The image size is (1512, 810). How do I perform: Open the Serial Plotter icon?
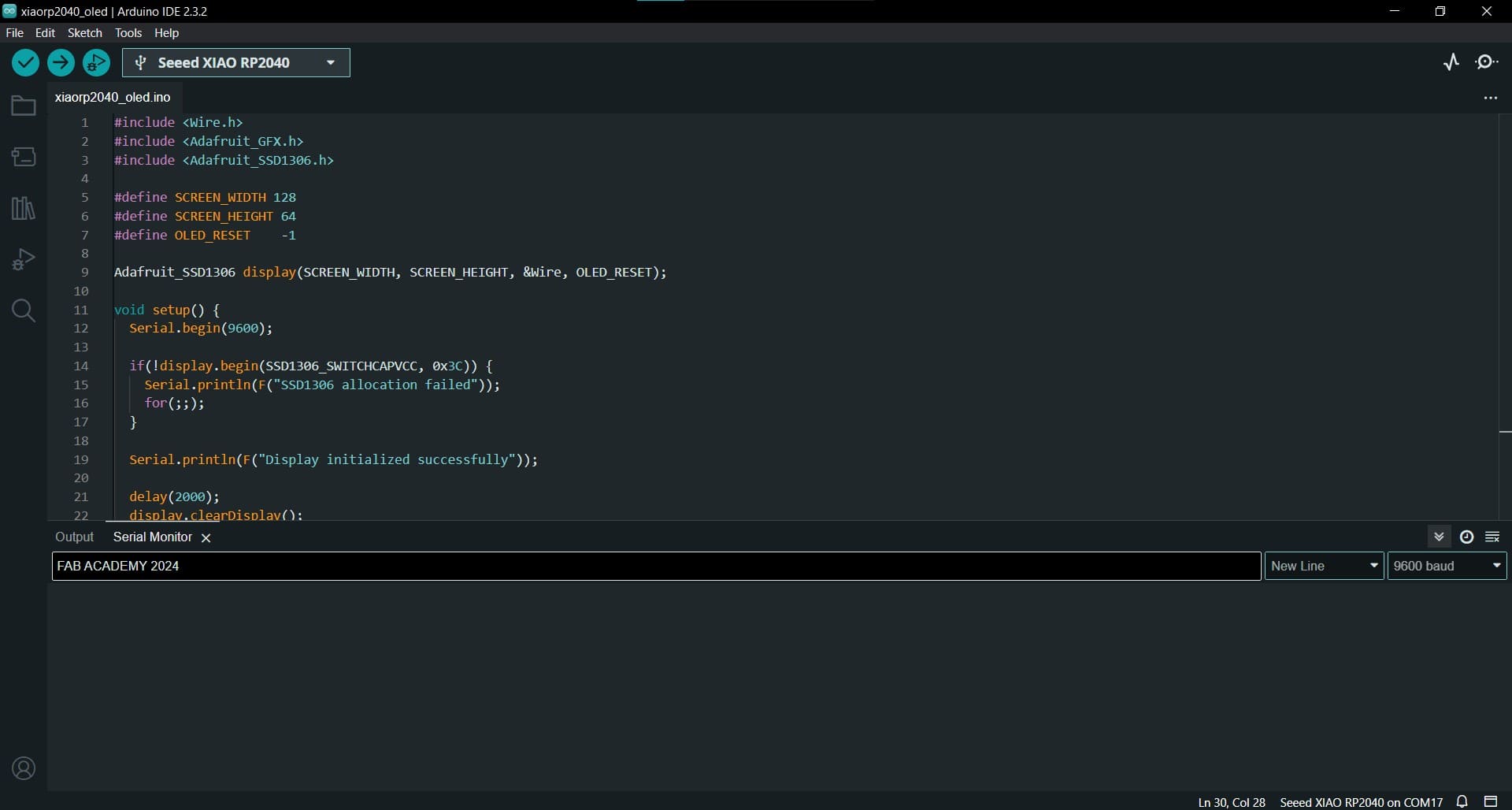pyautogui.click(x=1451, y=62)
